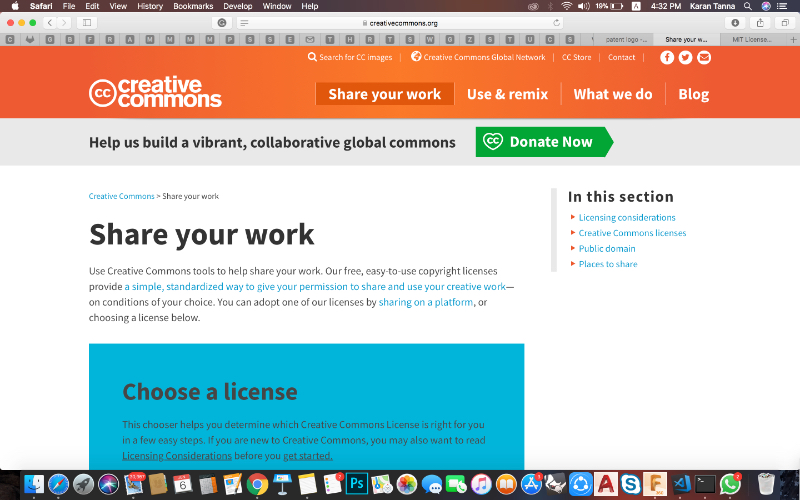Open the File menu

point(68,6)
